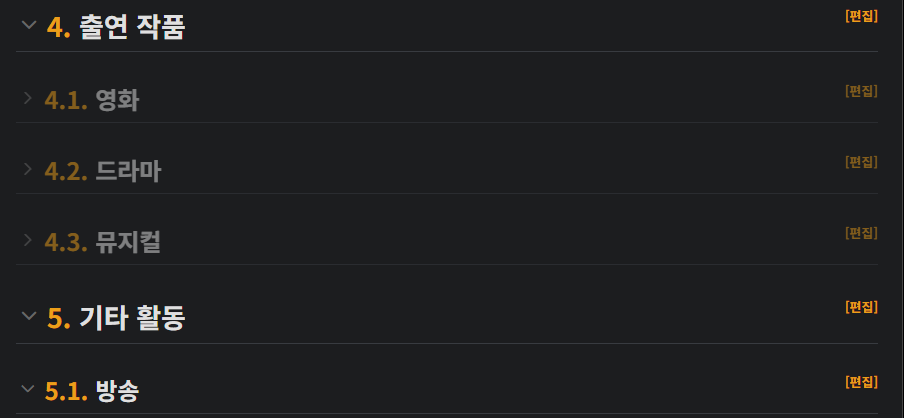Click the section number link "4."
This screenshot has width=904, height=418.
59,28
